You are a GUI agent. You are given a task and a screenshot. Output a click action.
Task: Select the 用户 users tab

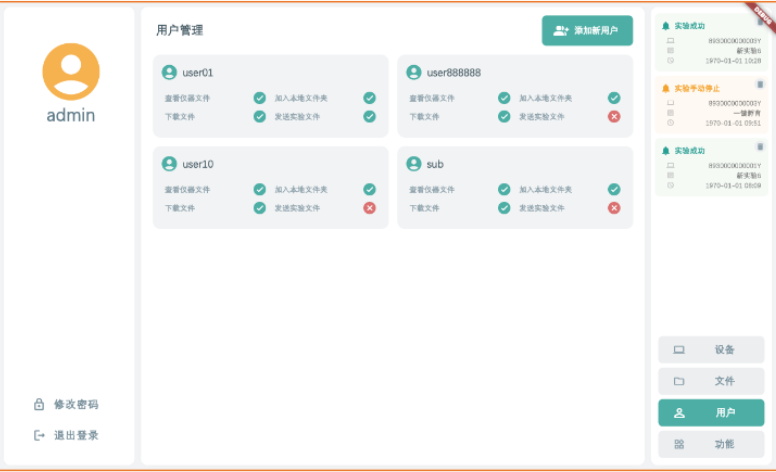[x=711, y=413]
